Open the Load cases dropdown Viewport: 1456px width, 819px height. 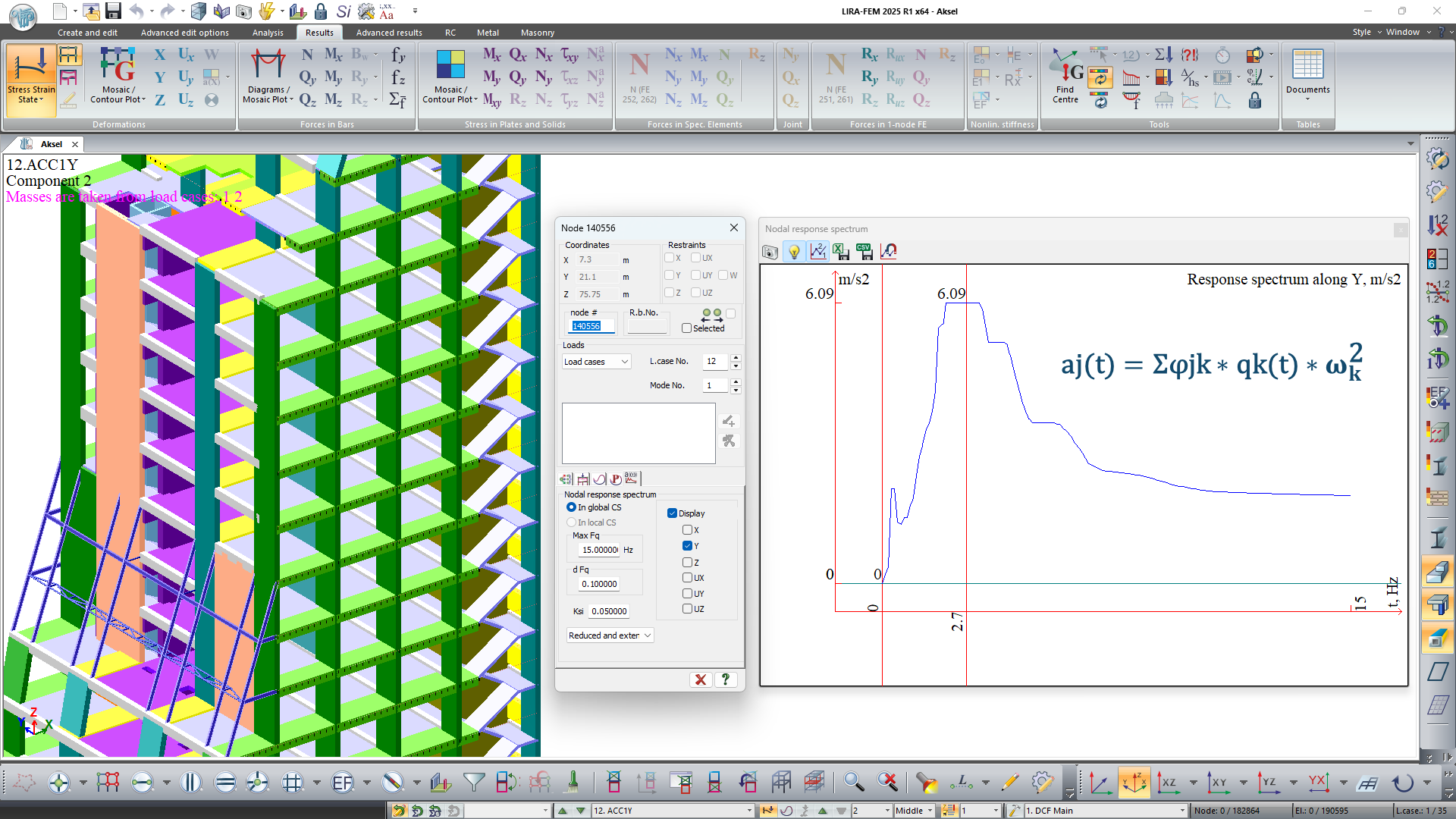pos(597,362)
